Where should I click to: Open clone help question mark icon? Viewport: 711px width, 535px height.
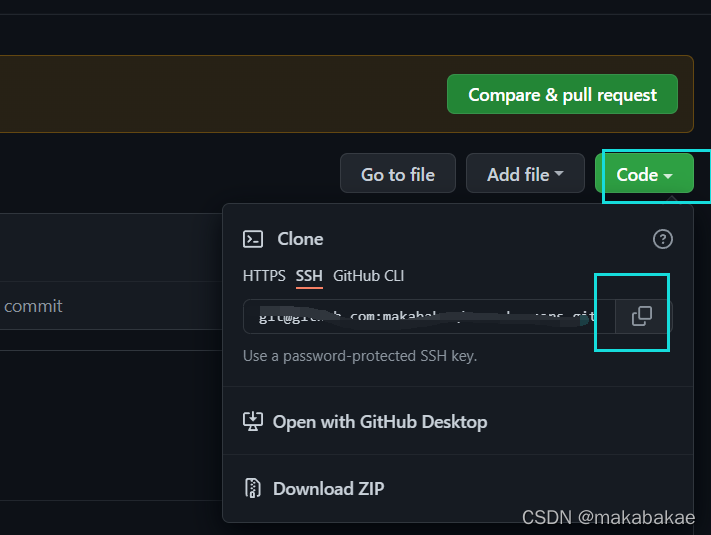(662, 239)
